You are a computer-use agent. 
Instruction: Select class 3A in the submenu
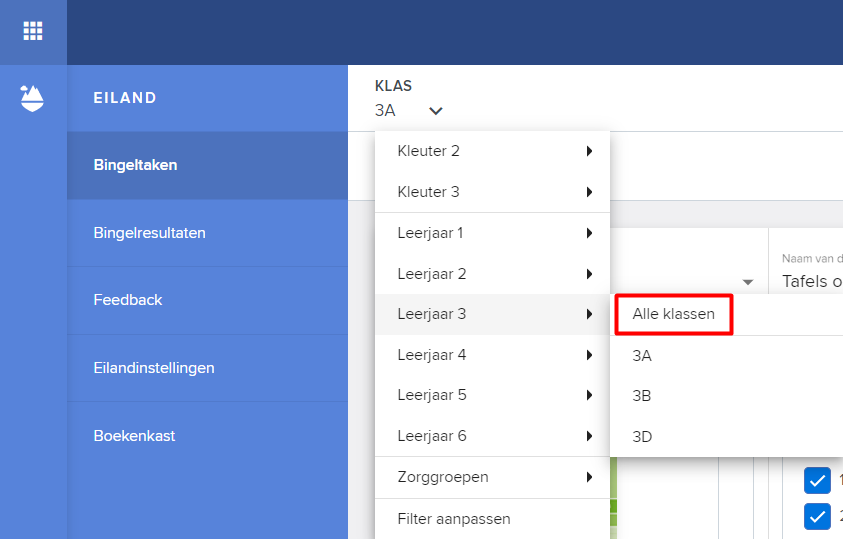pyautogui.click(x=726, y=356)
